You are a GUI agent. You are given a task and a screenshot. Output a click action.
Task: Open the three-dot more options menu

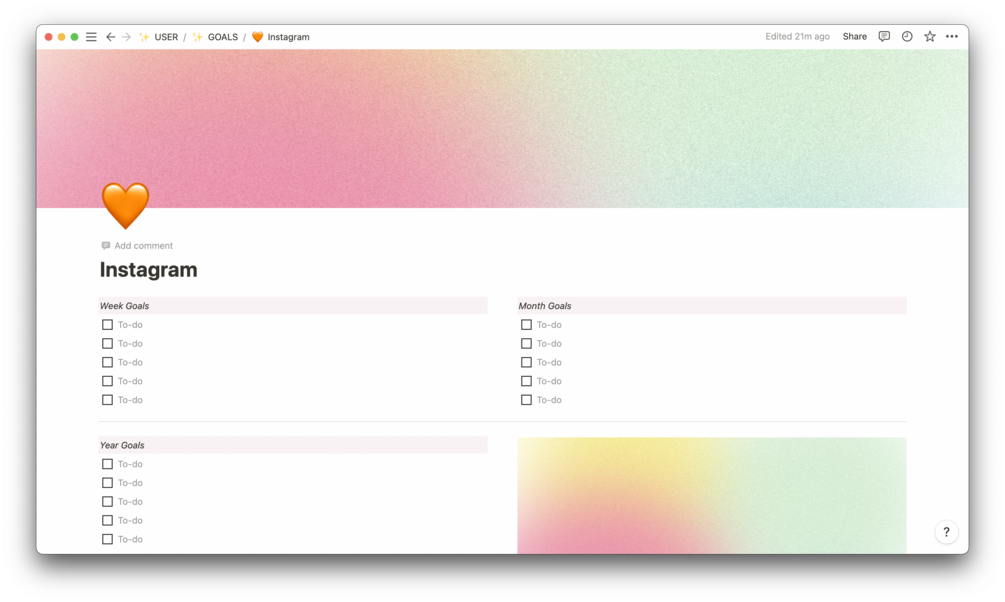952,37
